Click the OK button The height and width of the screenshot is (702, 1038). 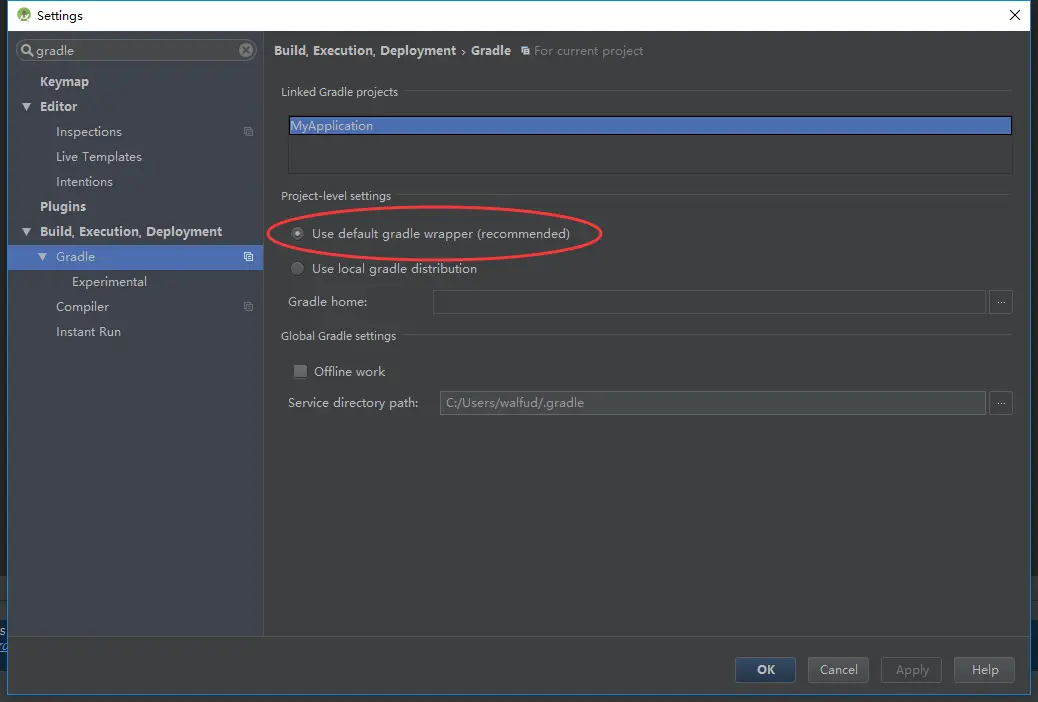pos(765,670)
